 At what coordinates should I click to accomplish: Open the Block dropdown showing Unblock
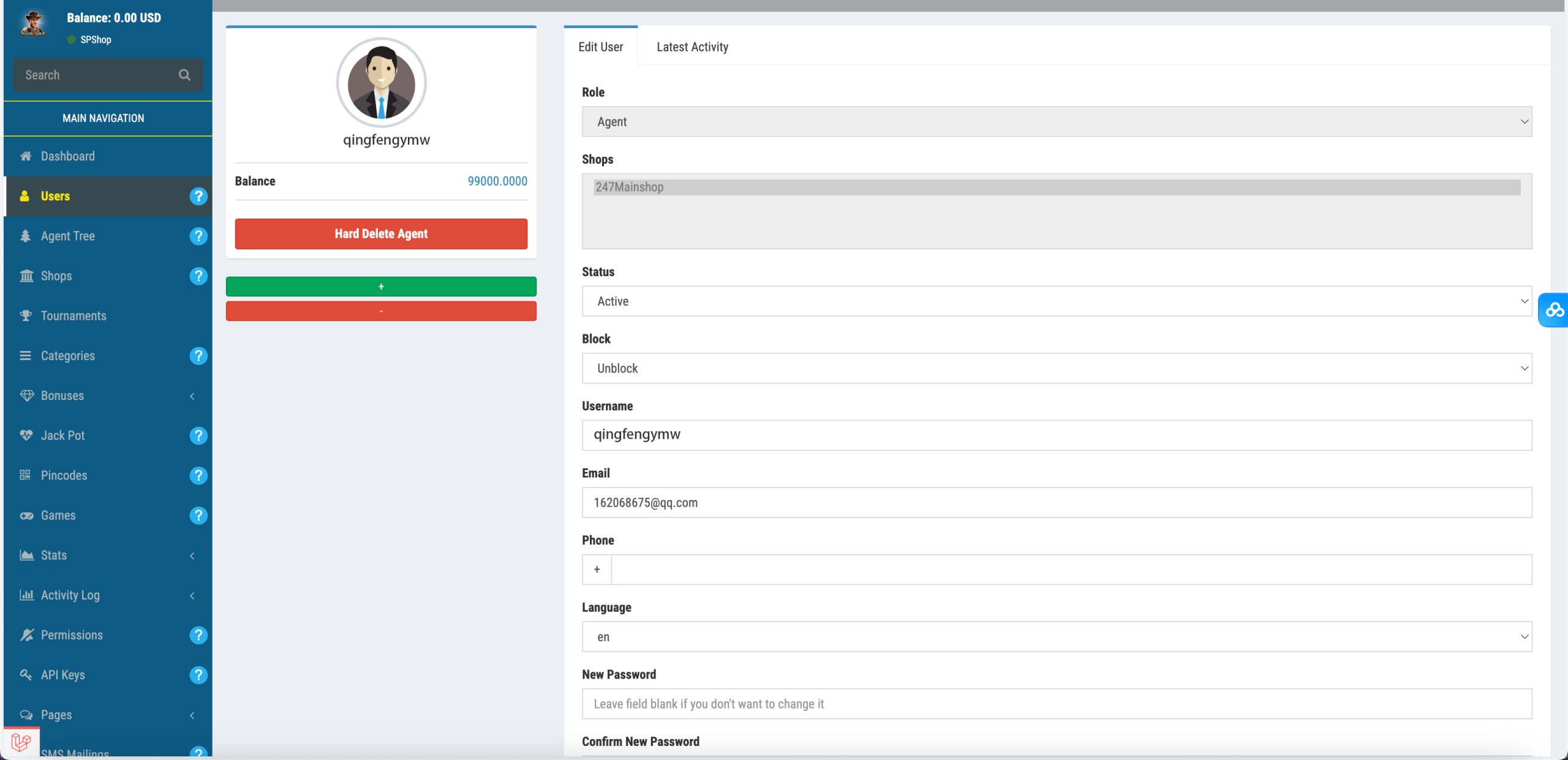click(1057, 368)
